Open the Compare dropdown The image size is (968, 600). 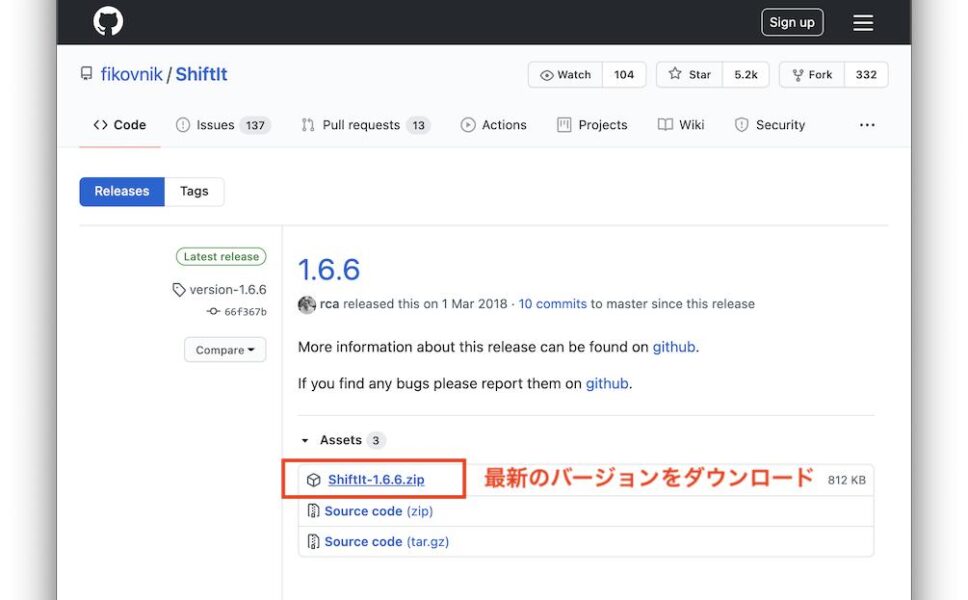click(x=224, y=350)
